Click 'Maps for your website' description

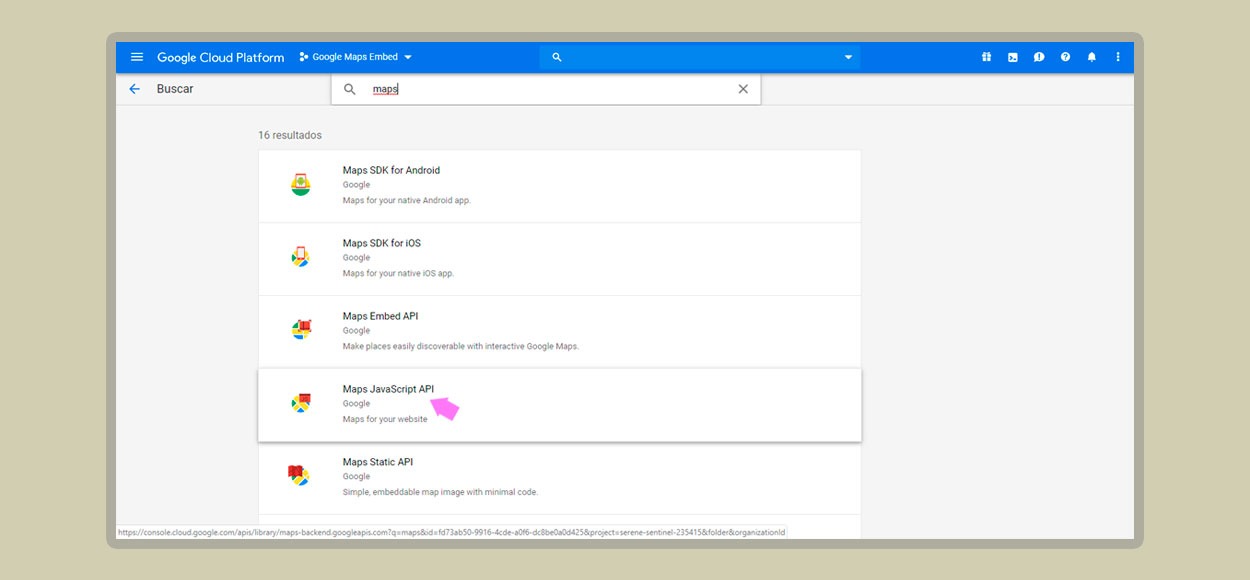(x=385, y=419)
